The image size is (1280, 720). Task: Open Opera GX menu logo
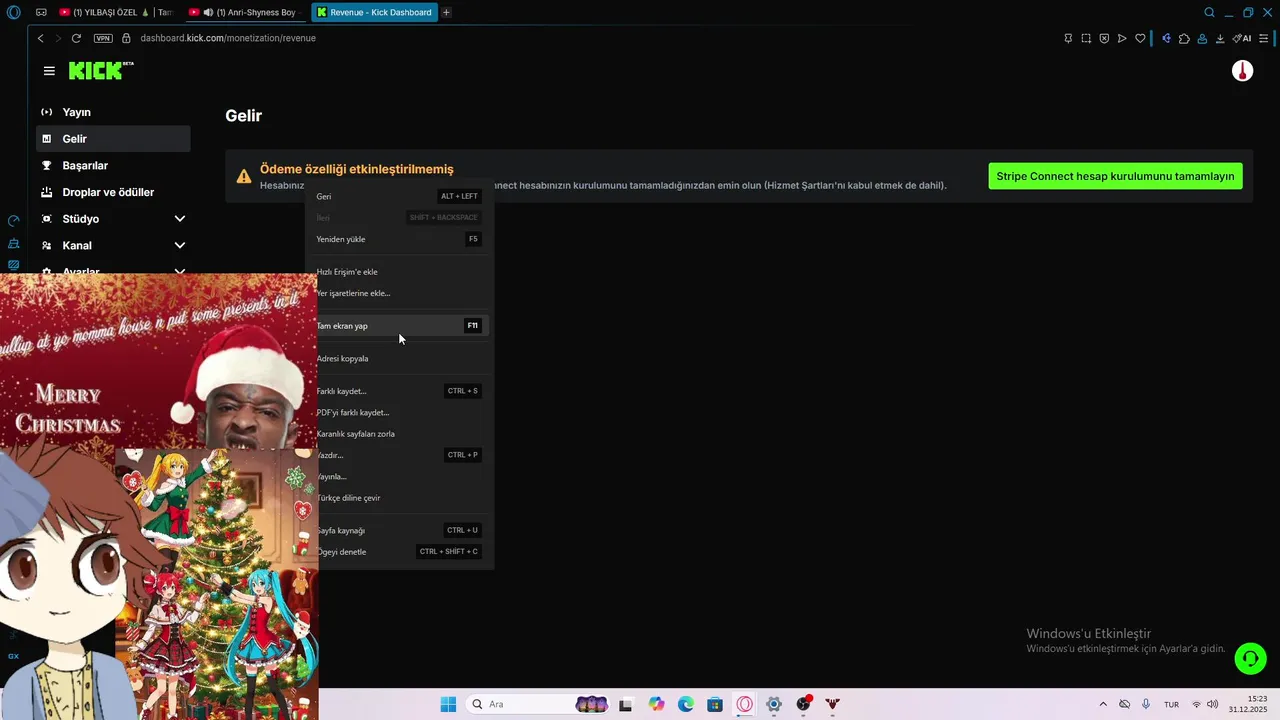13,12
